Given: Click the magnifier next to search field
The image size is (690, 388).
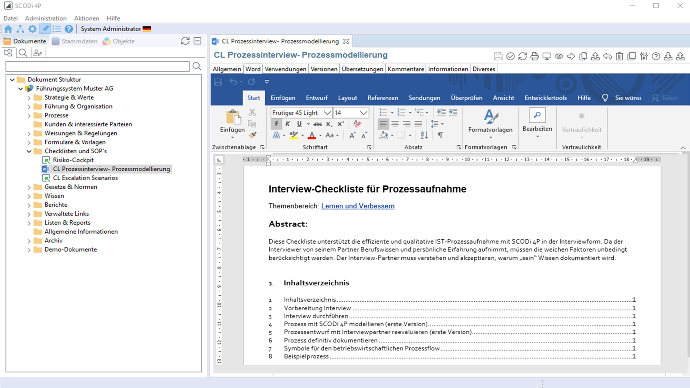Looking at the screenshot, I should pyautogui.click(x=197, y=66).
